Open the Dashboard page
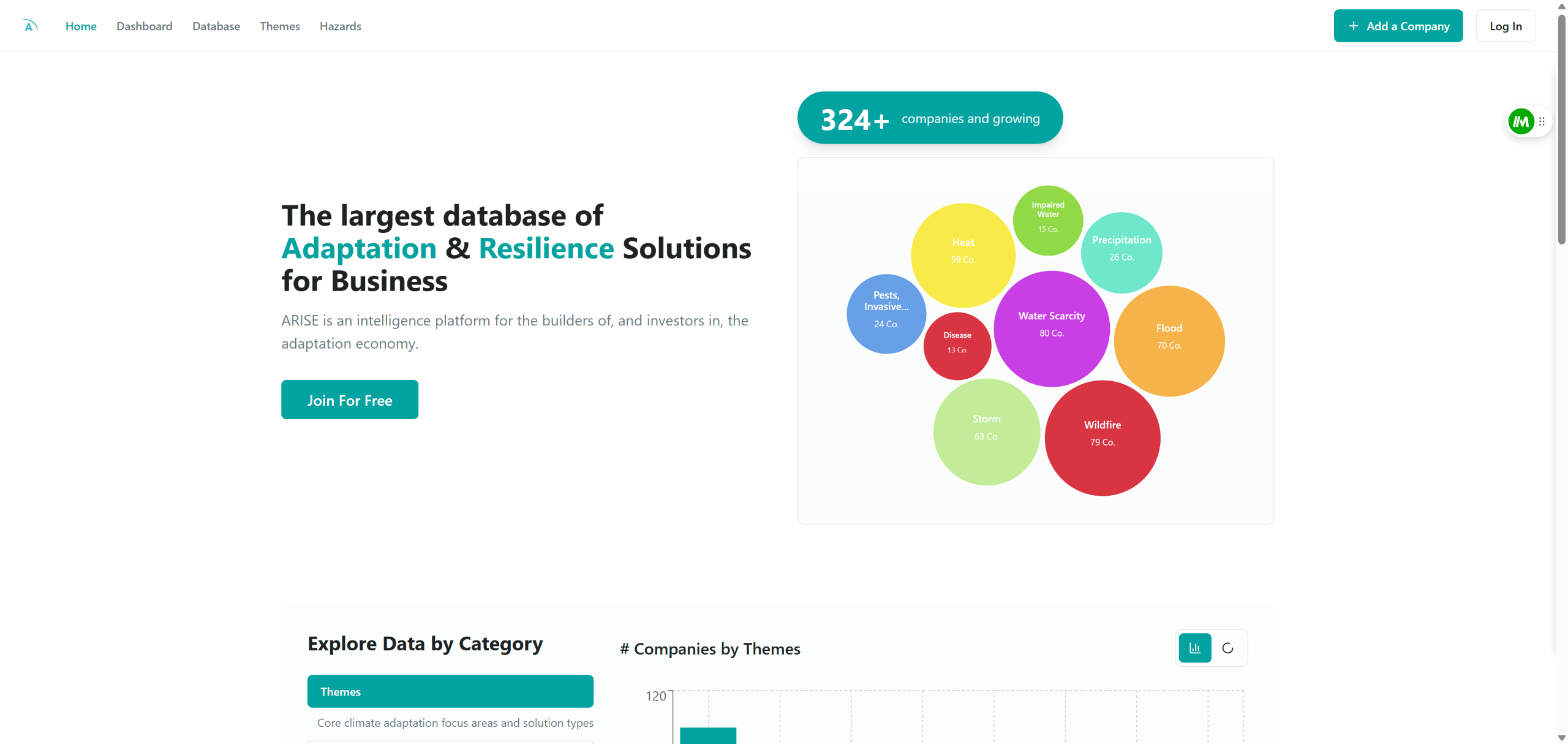The image size is (1568, 744). point(145,26)
